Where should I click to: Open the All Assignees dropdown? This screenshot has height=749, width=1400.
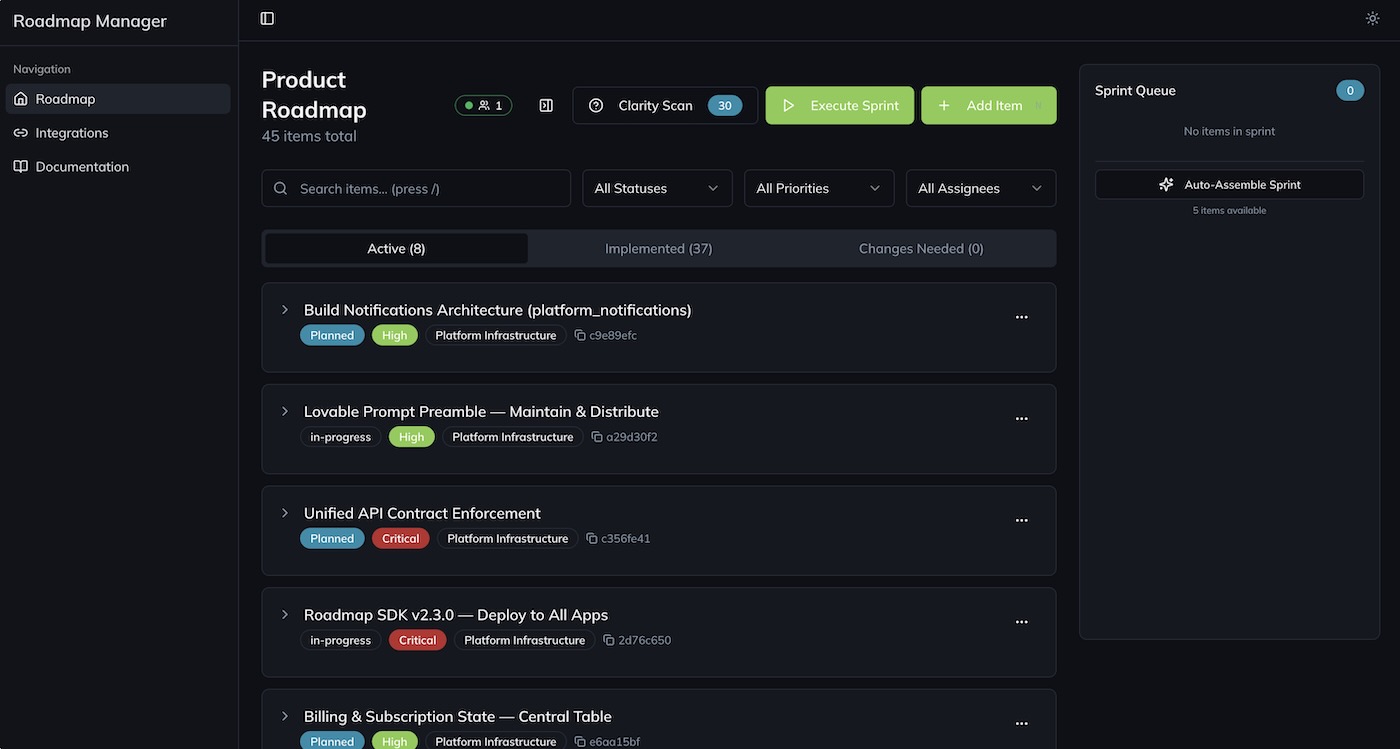click(x=981, y=188)
